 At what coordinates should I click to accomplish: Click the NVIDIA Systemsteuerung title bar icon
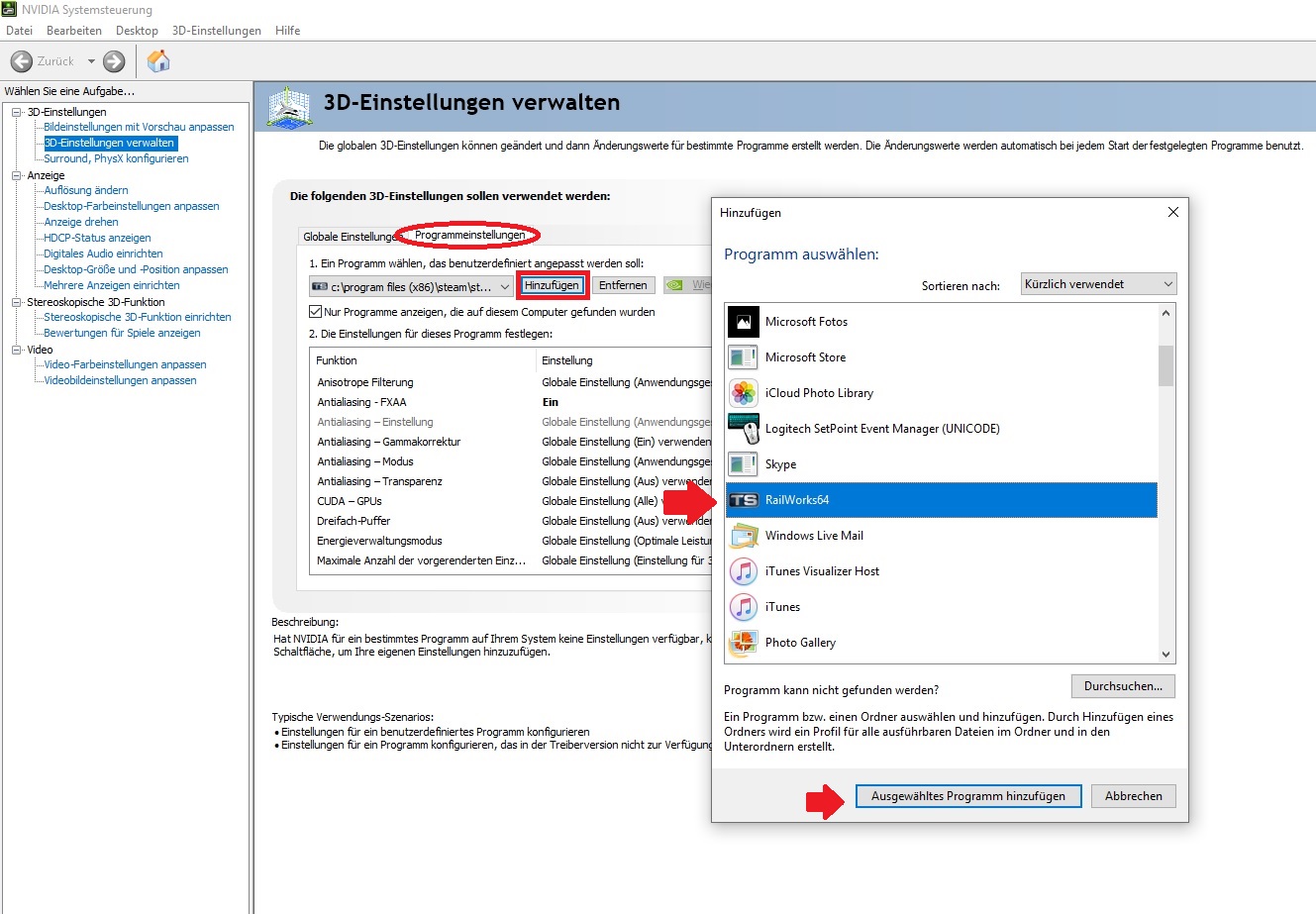coord(10,10)
